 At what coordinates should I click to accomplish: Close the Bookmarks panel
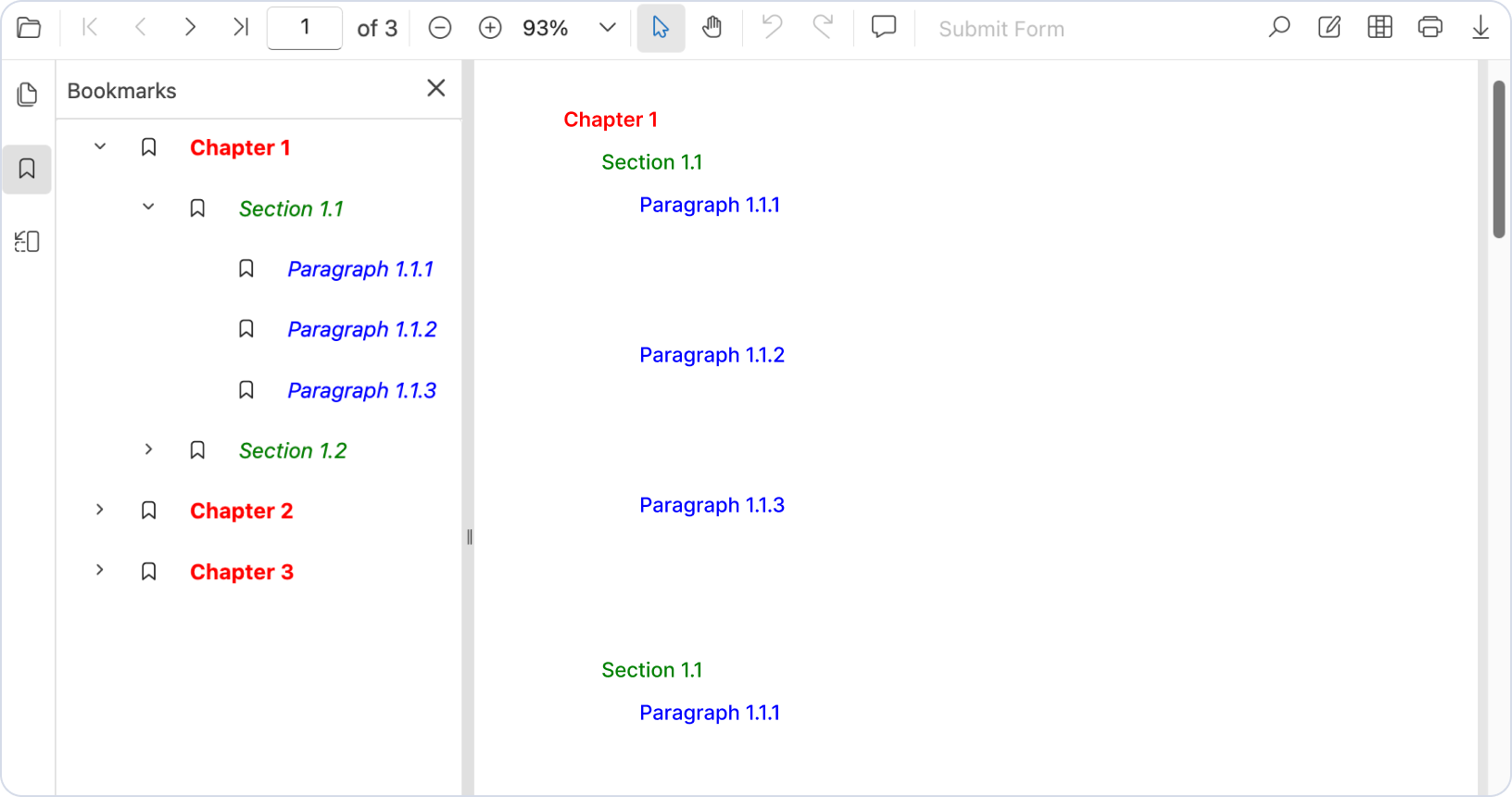click(436, 88)
